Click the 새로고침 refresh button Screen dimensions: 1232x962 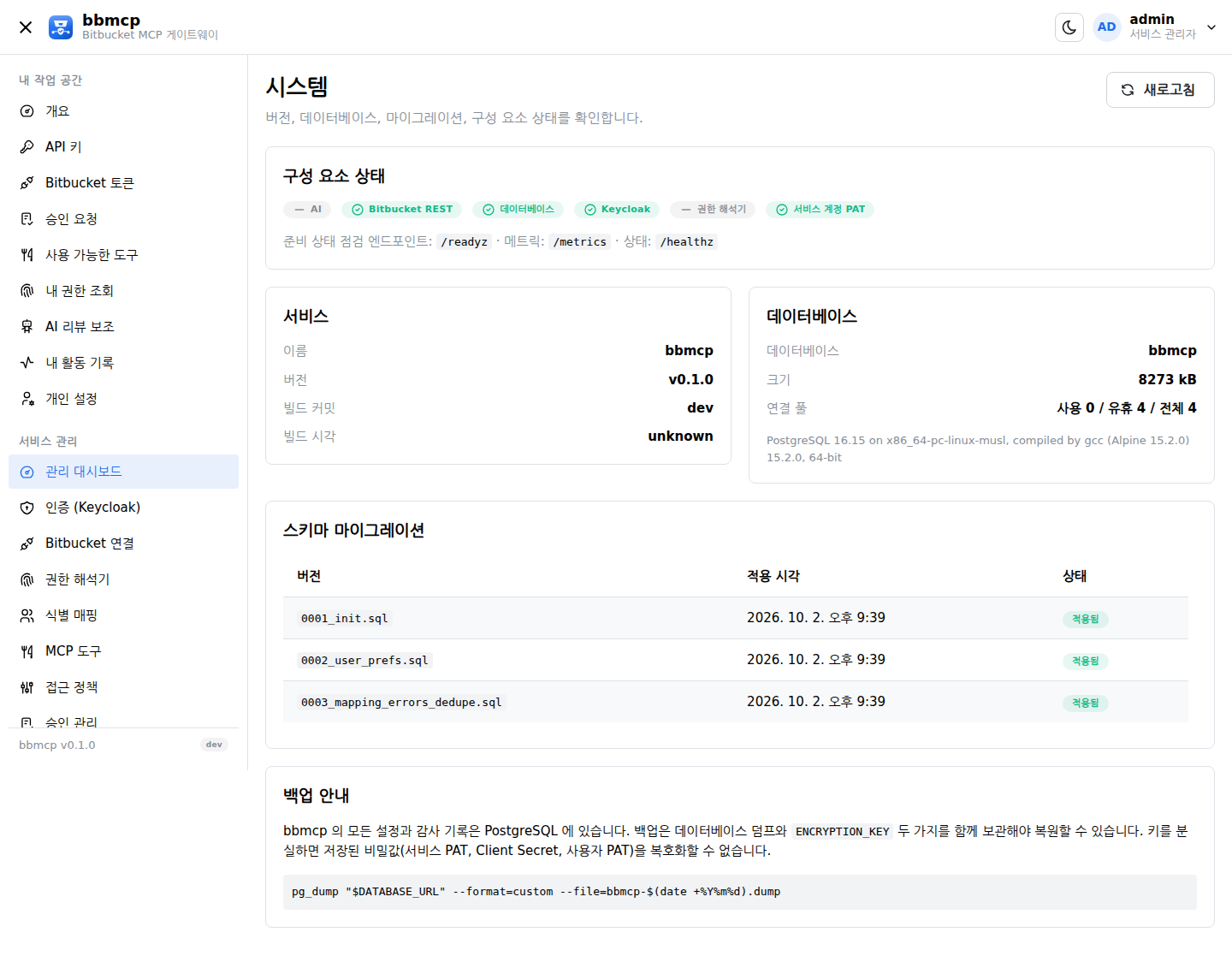(x=1160, y=90)
